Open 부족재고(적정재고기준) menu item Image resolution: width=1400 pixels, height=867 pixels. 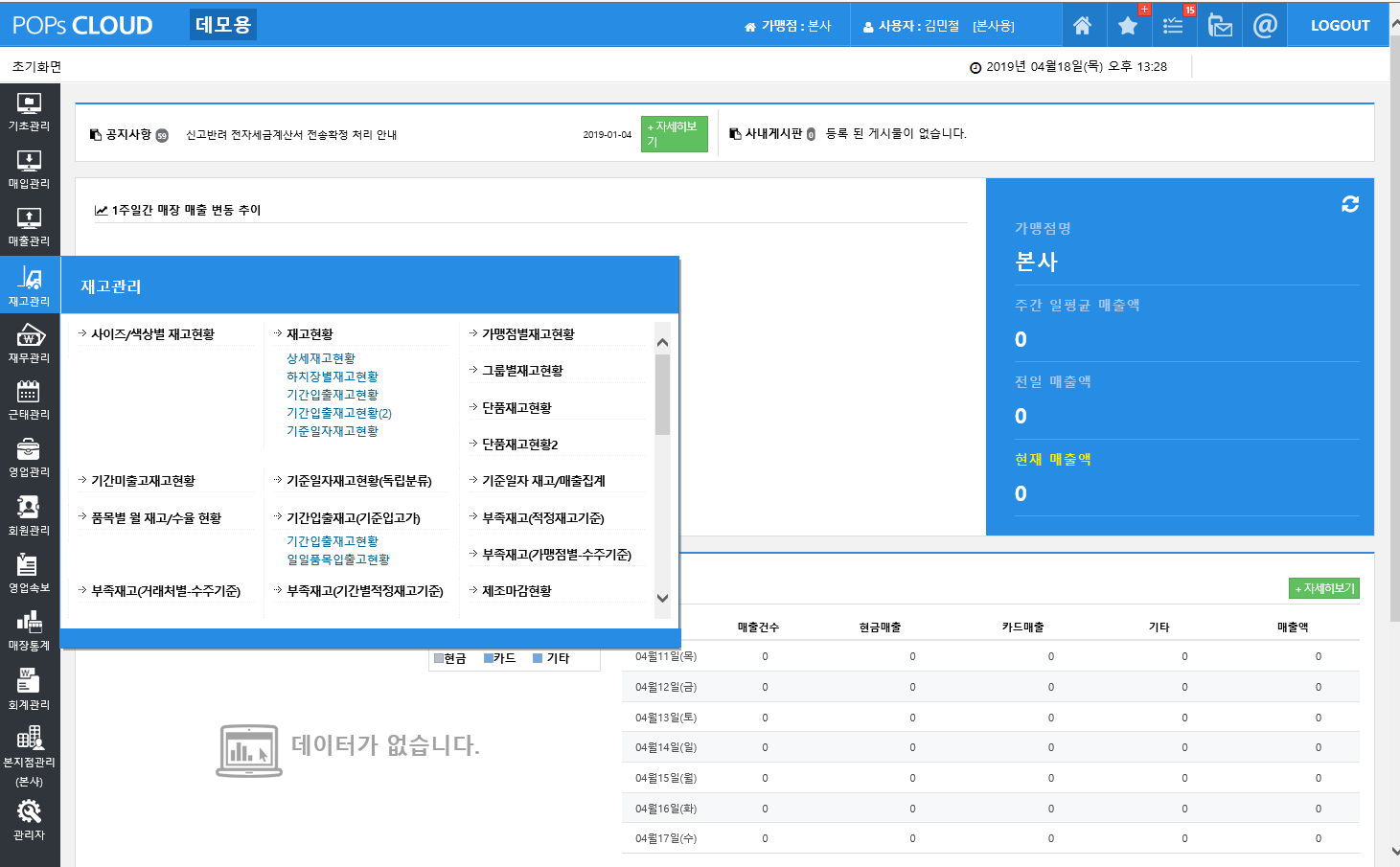(543, 518)
